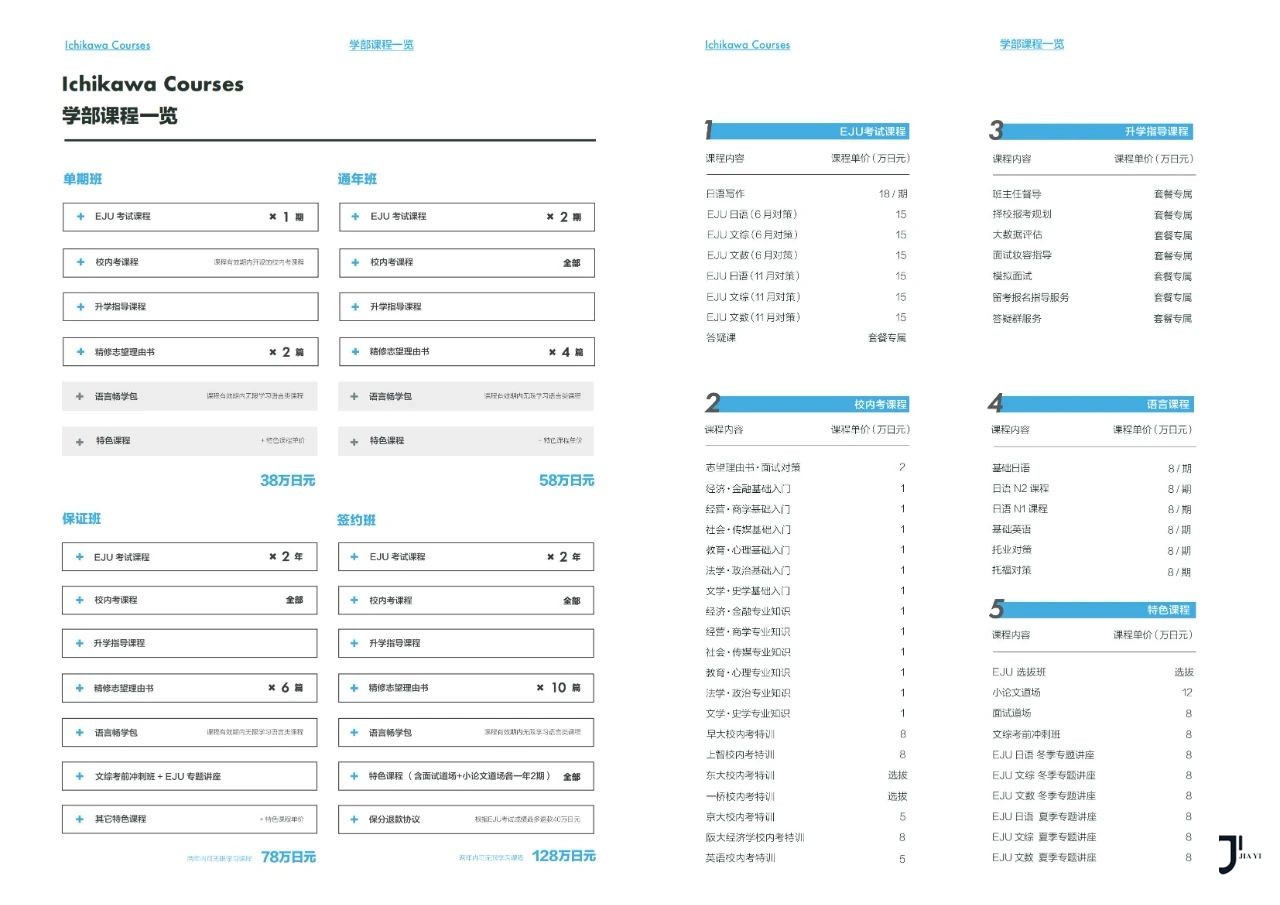
Task: Select the 签约班 section heading
Action: click(357, 520)
